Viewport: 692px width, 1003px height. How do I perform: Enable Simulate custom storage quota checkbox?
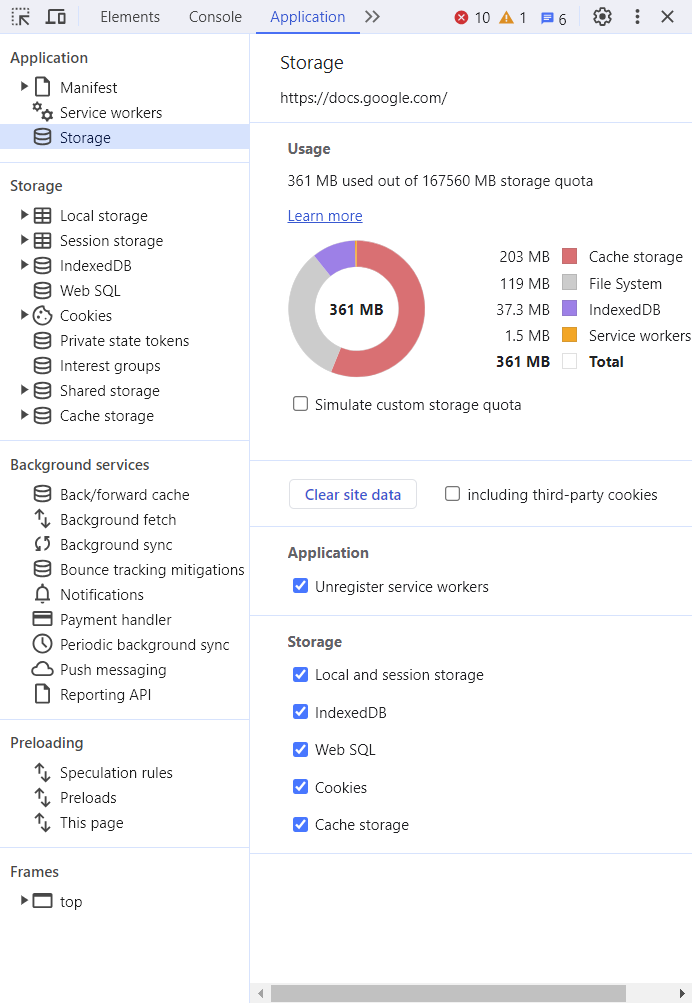[x=300, y=404]
